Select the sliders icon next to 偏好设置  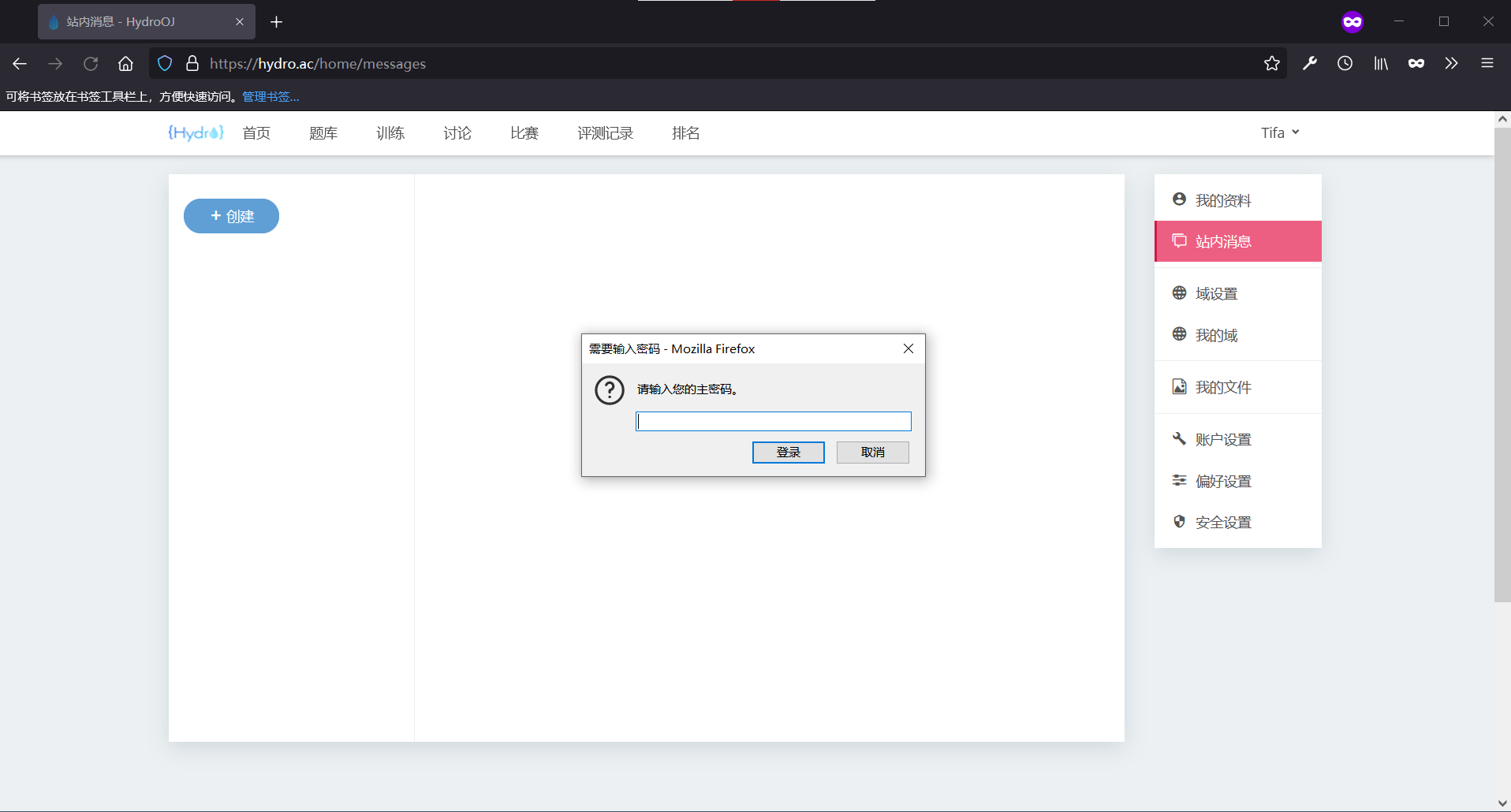1179,480
